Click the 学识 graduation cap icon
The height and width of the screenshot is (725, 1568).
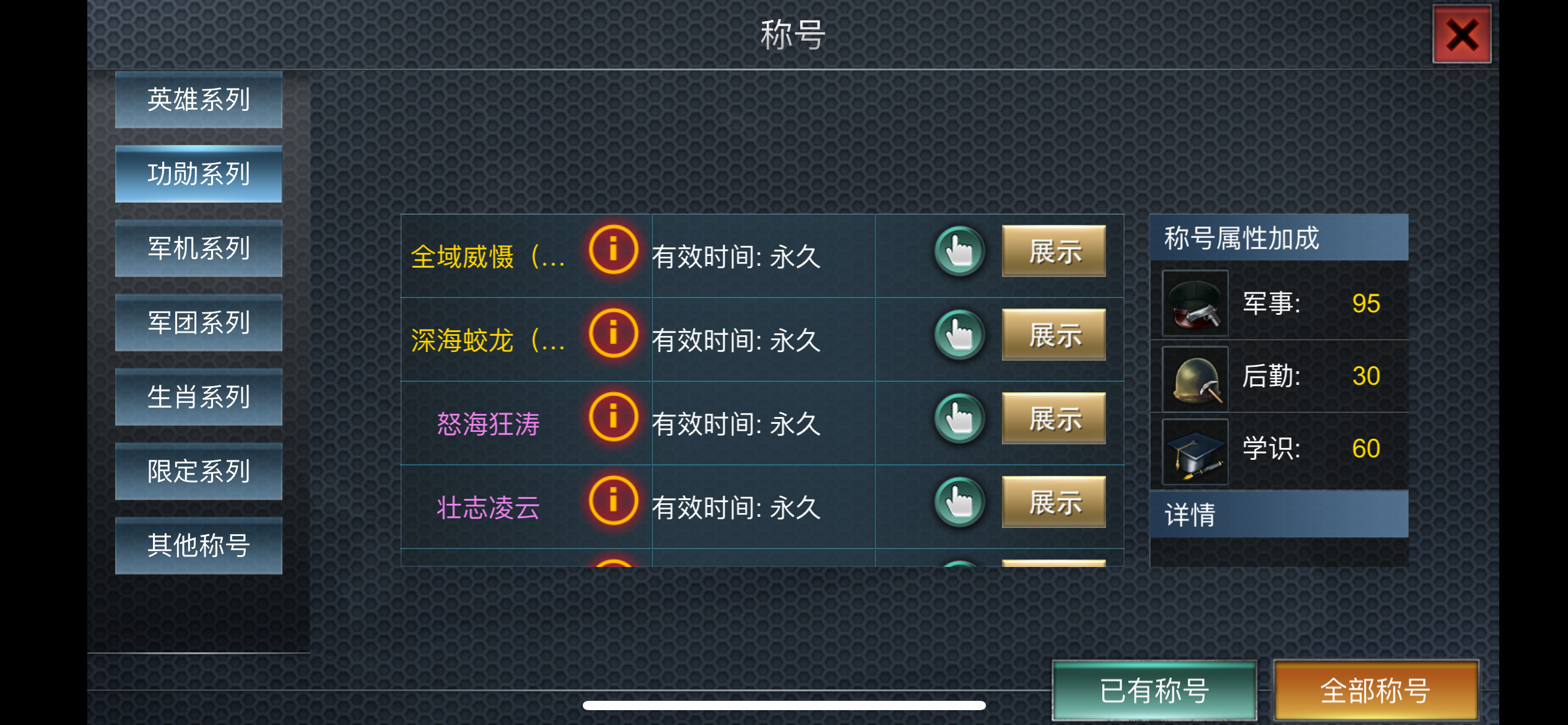click(x=1195, y=450)
